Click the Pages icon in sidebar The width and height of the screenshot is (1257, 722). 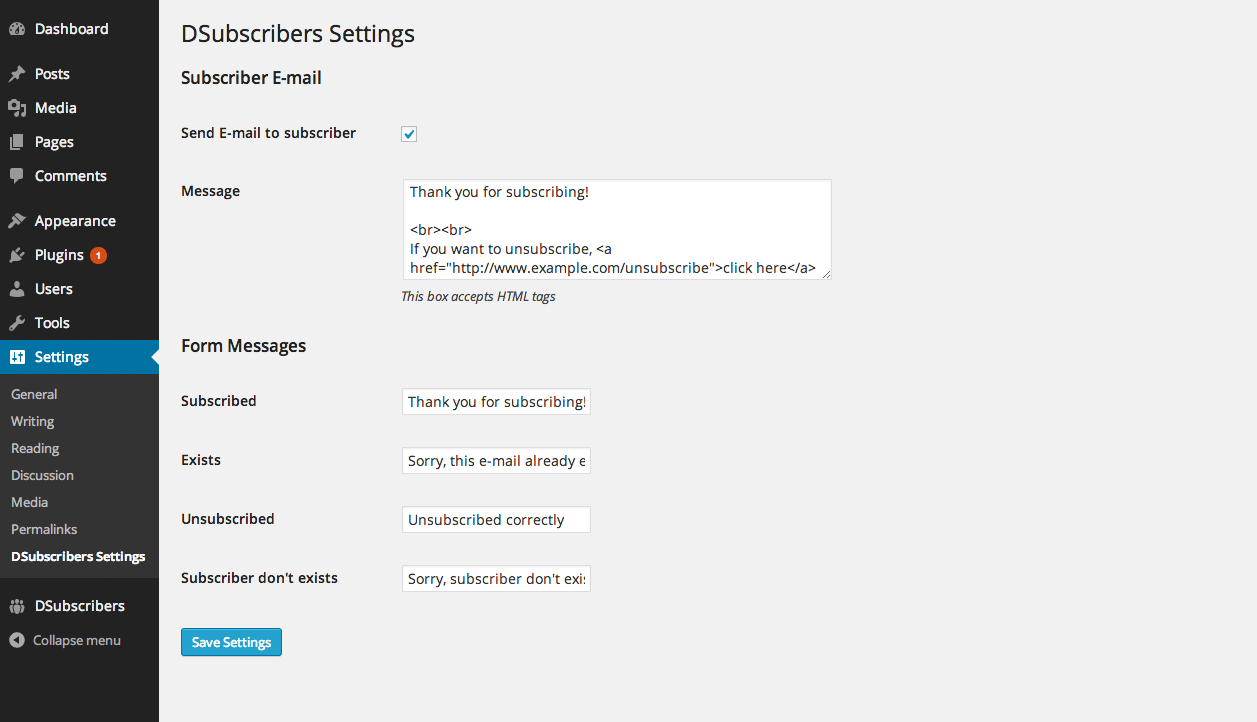click(17, 142)
